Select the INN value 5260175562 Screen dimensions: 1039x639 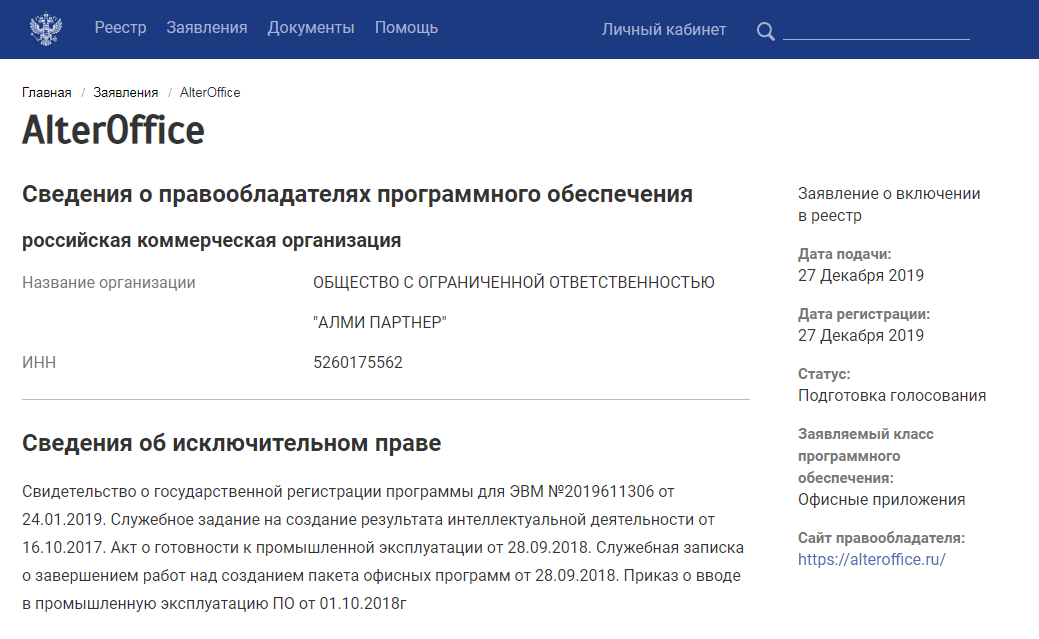pyautogui.click(x=358, y=363)
